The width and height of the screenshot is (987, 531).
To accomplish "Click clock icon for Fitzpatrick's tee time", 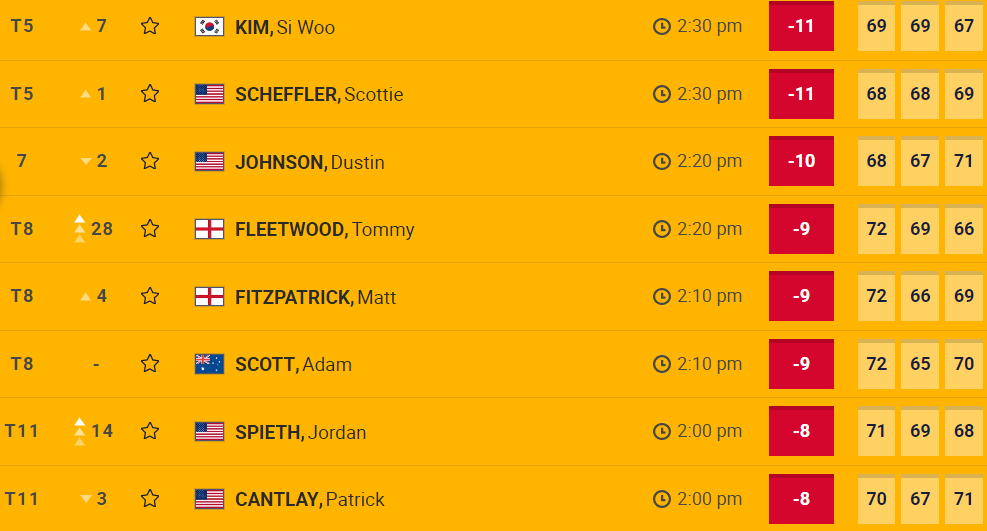I will (661, 296).
